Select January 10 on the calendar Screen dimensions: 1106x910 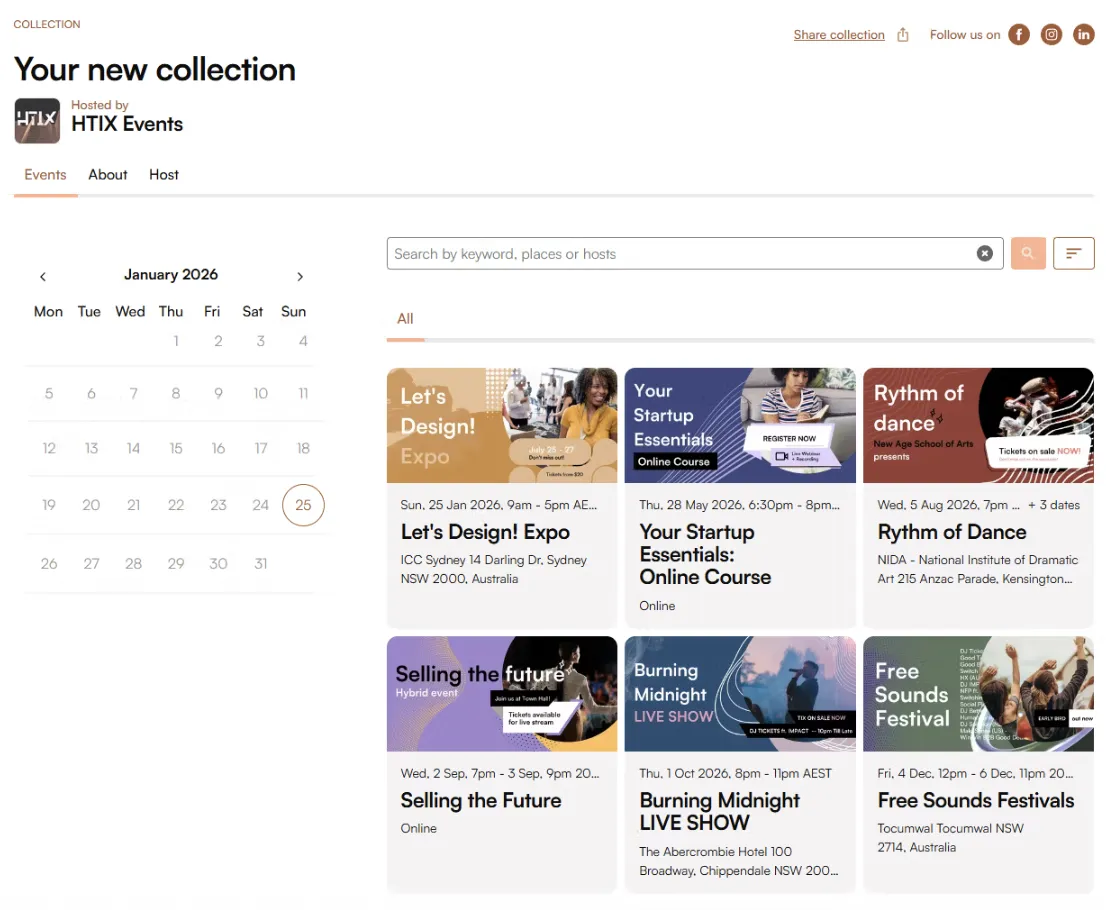[x=260, y=394]
